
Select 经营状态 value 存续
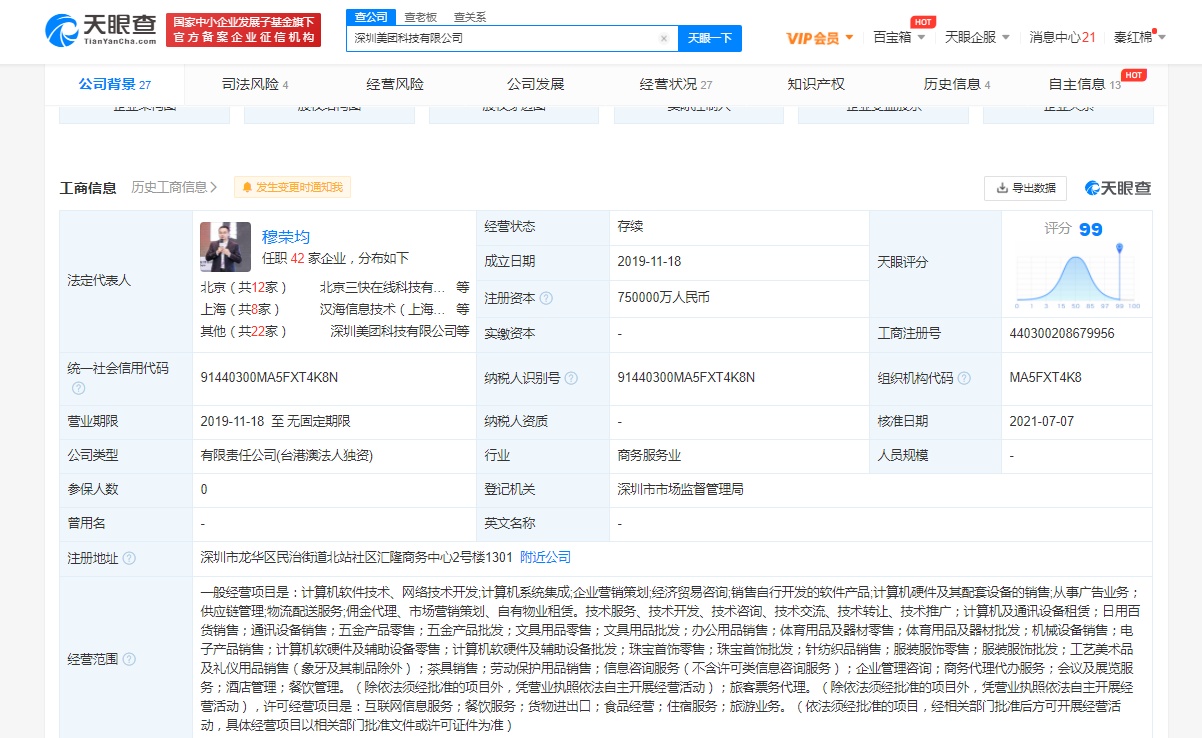(x=630, y=227)
